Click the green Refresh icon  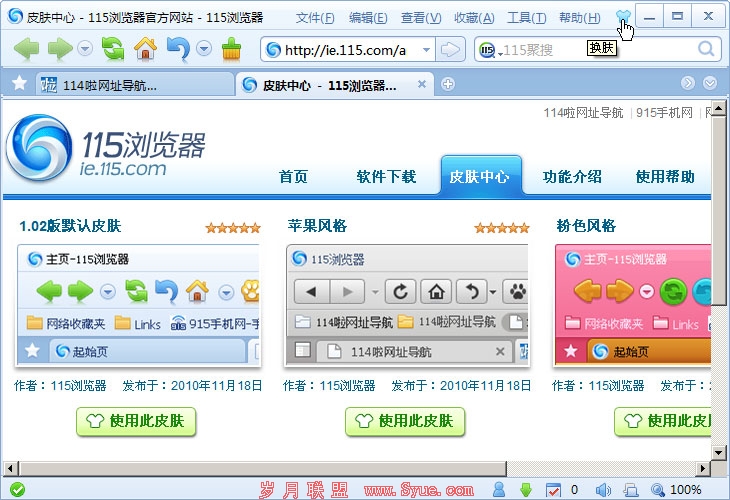113,48
